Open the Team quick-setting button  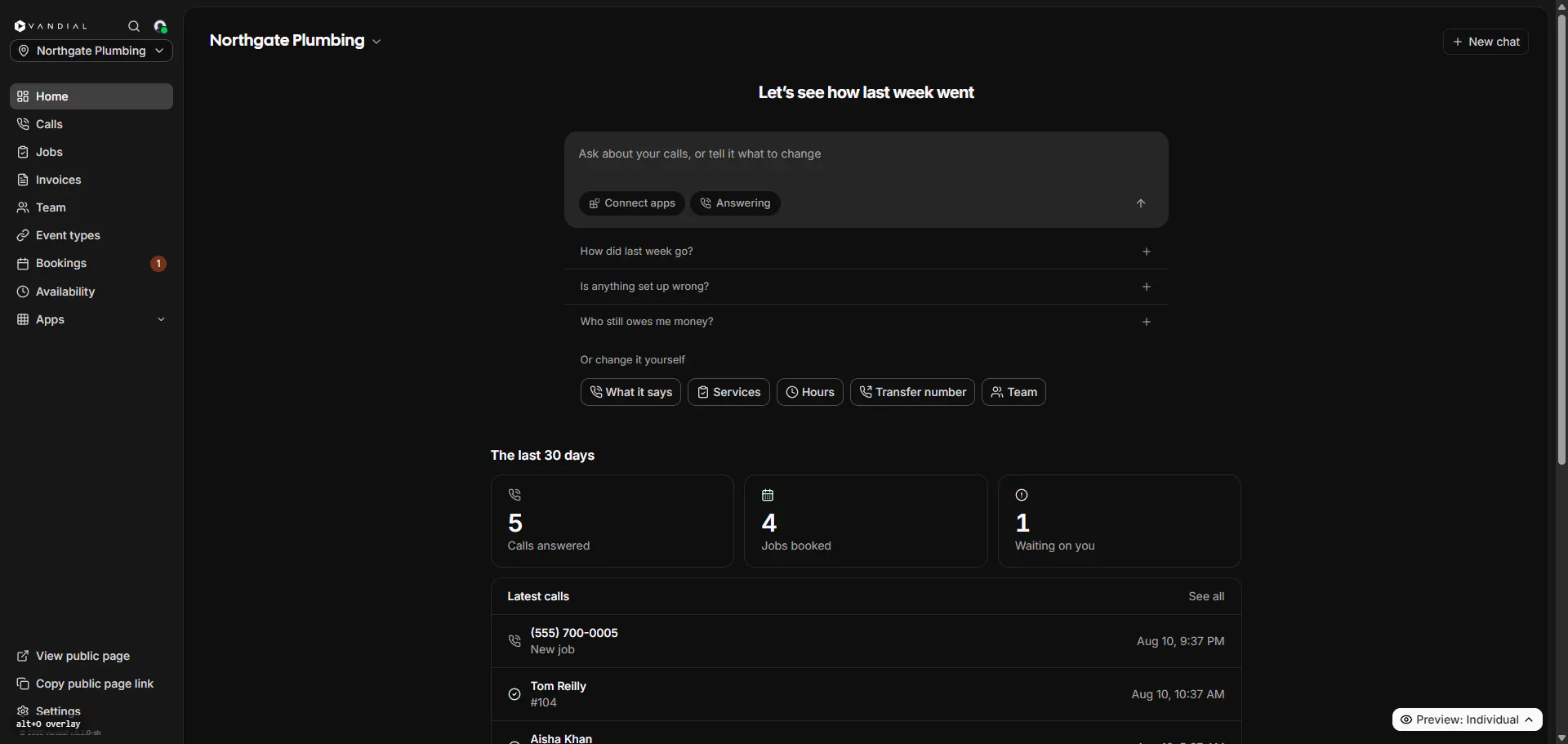pos(1013,392)
